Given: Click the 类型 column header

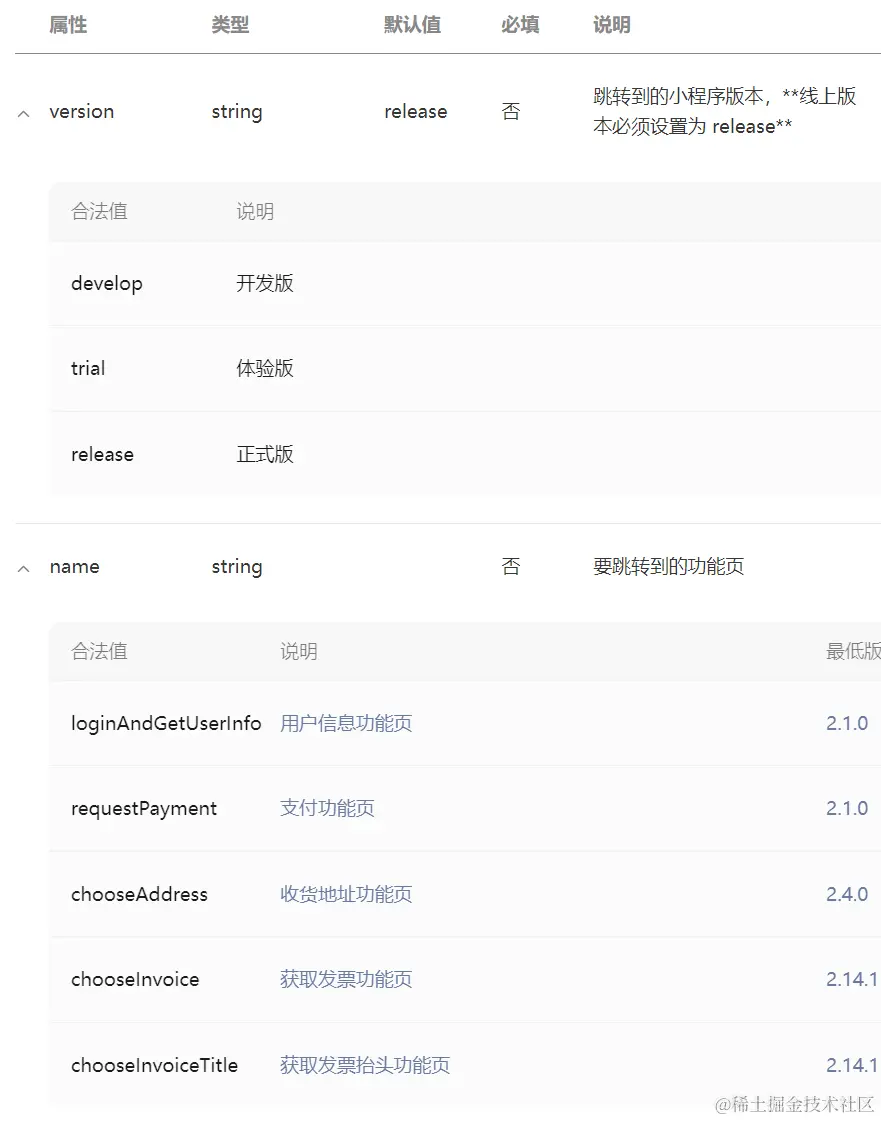Looking at the screenshot, I should [230, 25].
